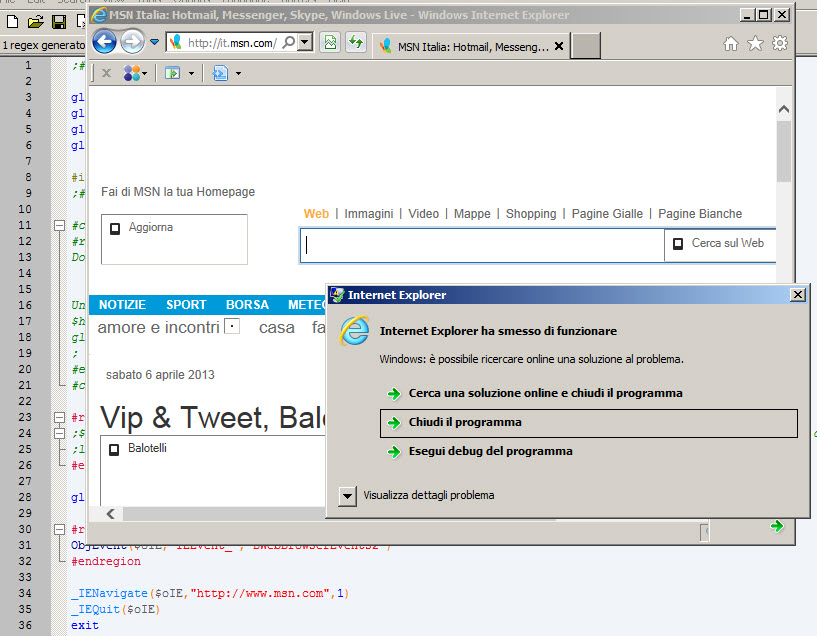Collapse the code fold at line 23
The height and width of the screenshot is (636, 817).
point(58,418)
